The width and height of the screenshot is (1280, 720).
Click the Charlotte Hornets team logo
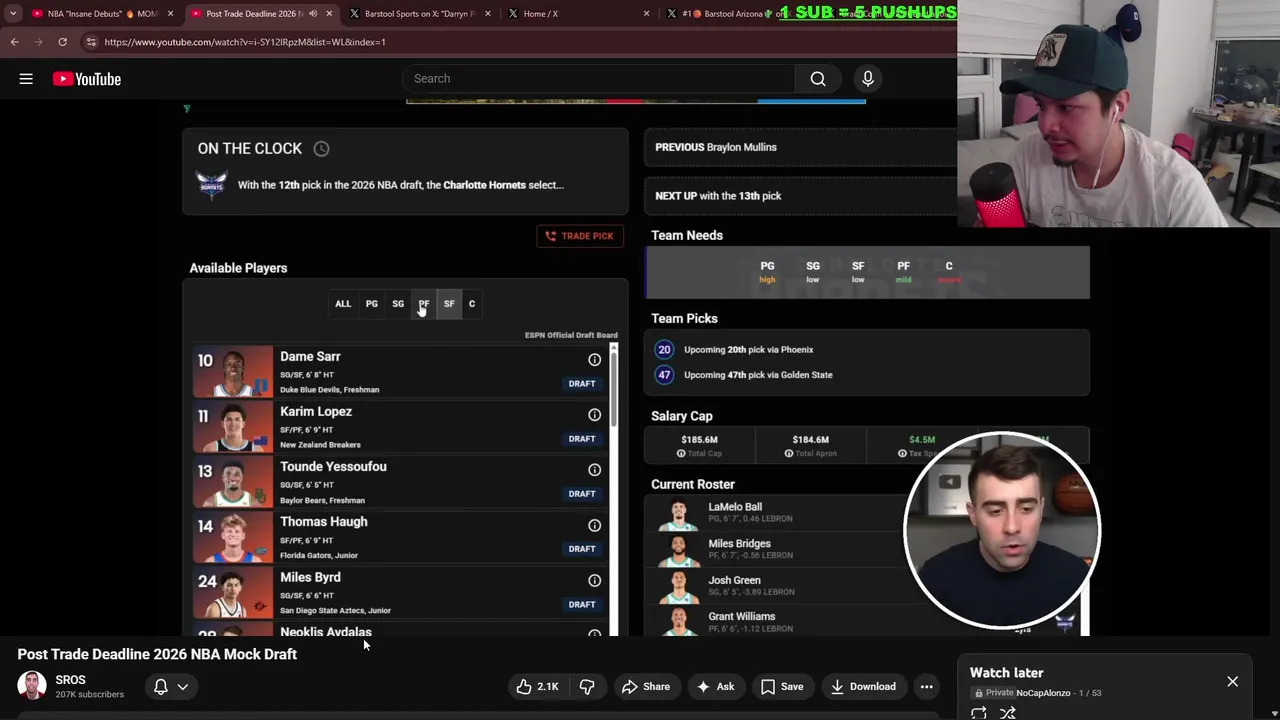(211, 185)
